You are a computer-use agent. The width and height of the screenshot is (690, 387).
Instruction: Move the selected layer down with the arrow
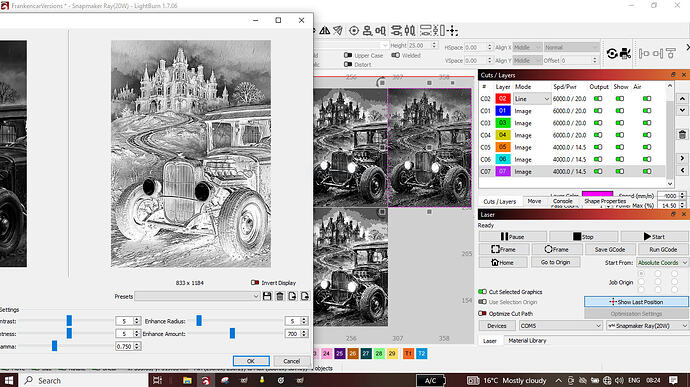tap(682, 110)
